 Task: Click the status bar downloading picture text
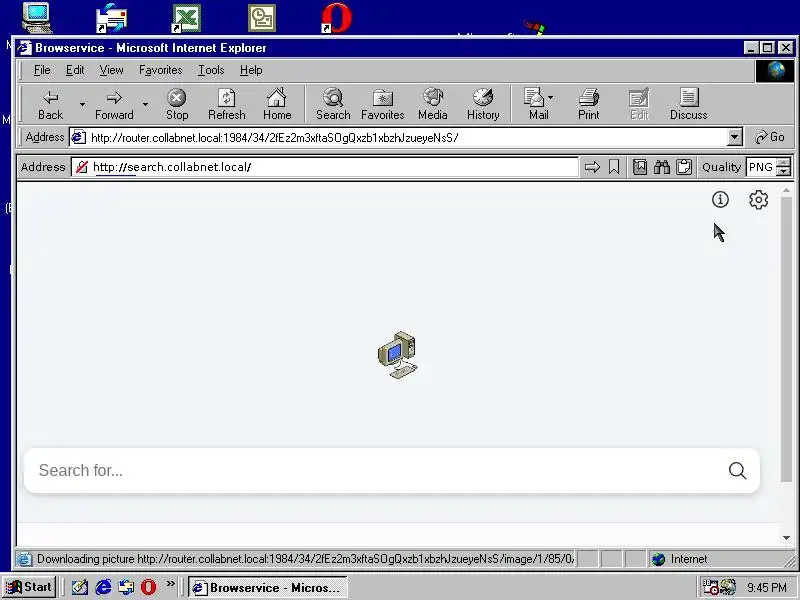coord(305,559)
